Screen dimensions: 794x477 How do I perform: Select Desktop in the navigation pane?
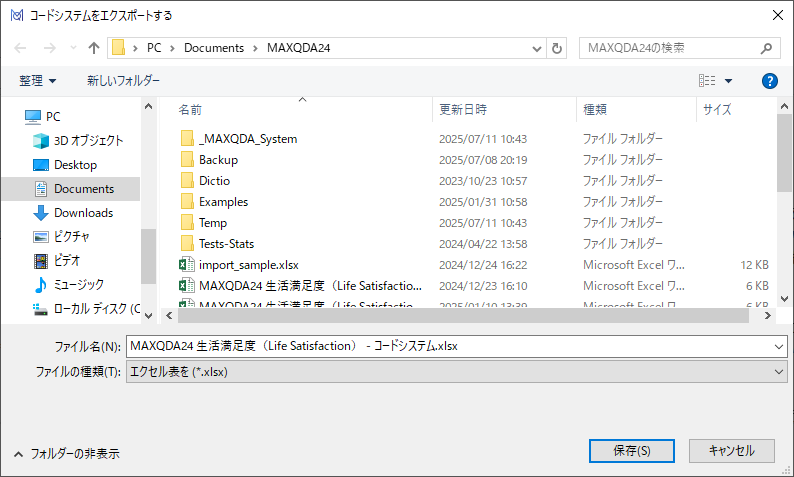click(65, 165)
